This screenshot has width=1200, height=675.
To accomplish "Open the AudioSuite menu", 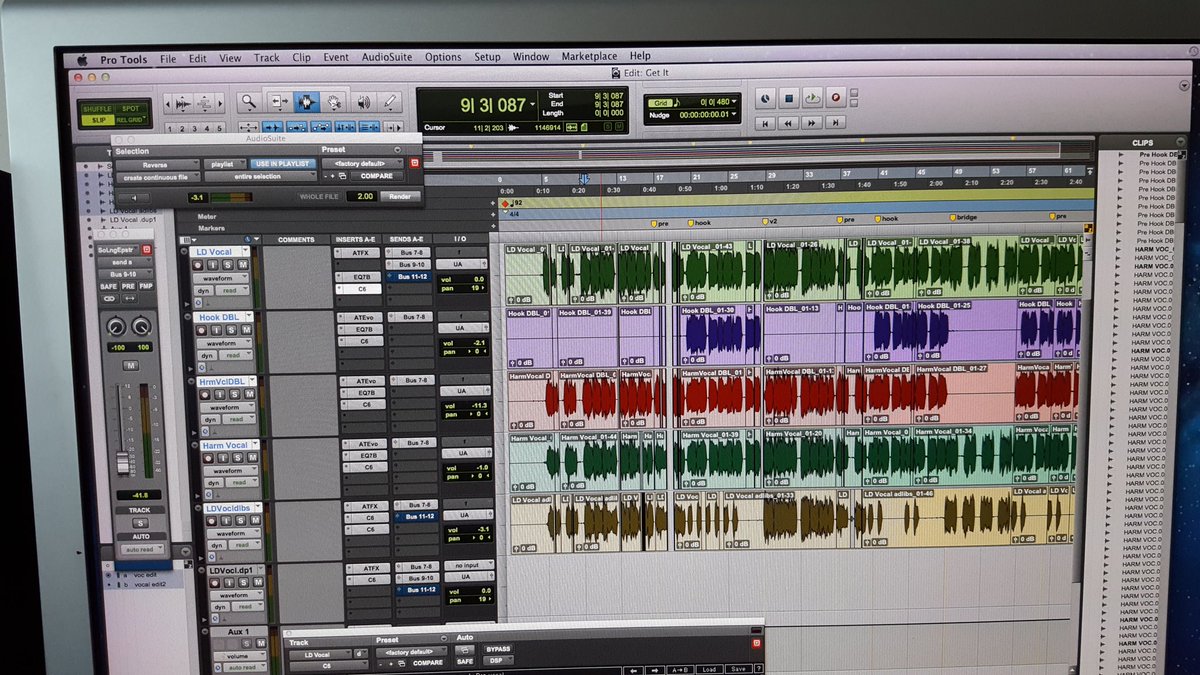I will click(387, 57).
